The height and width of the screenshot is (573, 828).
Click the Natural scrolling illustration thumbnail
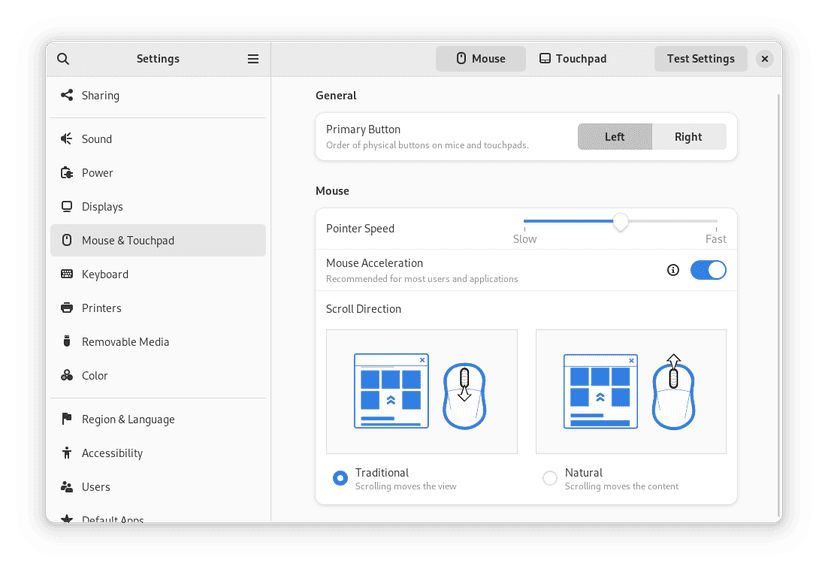pos(631,391)
